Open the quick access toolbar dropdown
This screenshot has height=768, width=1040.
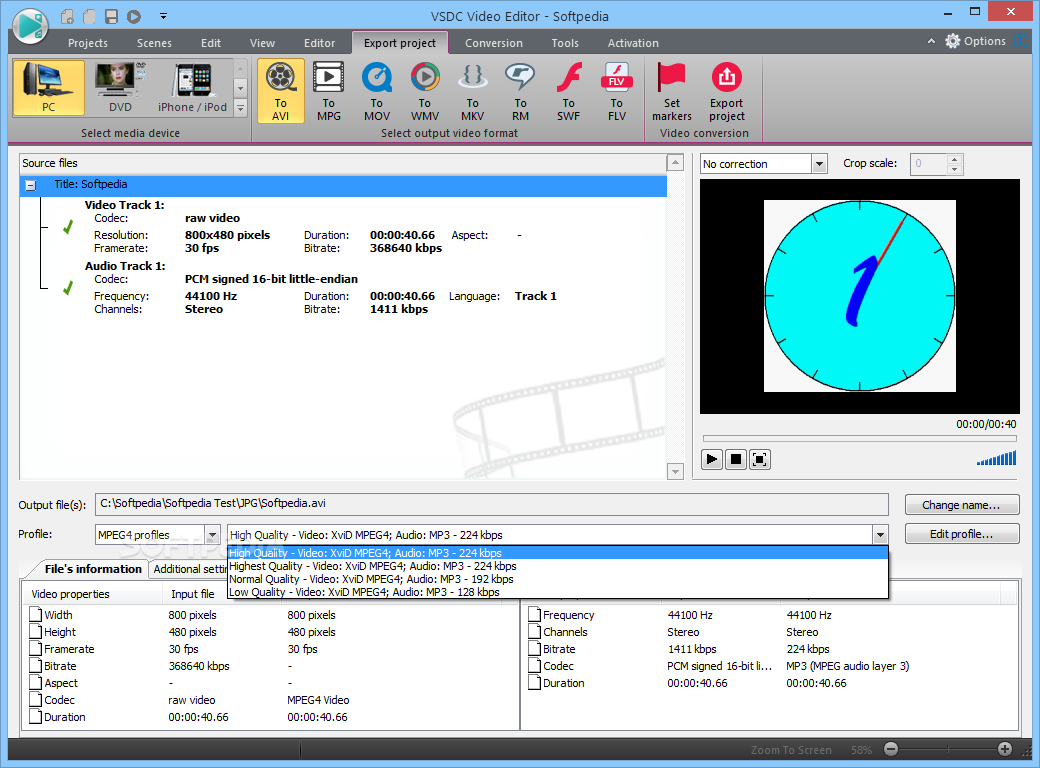click(x=163, y=16)
